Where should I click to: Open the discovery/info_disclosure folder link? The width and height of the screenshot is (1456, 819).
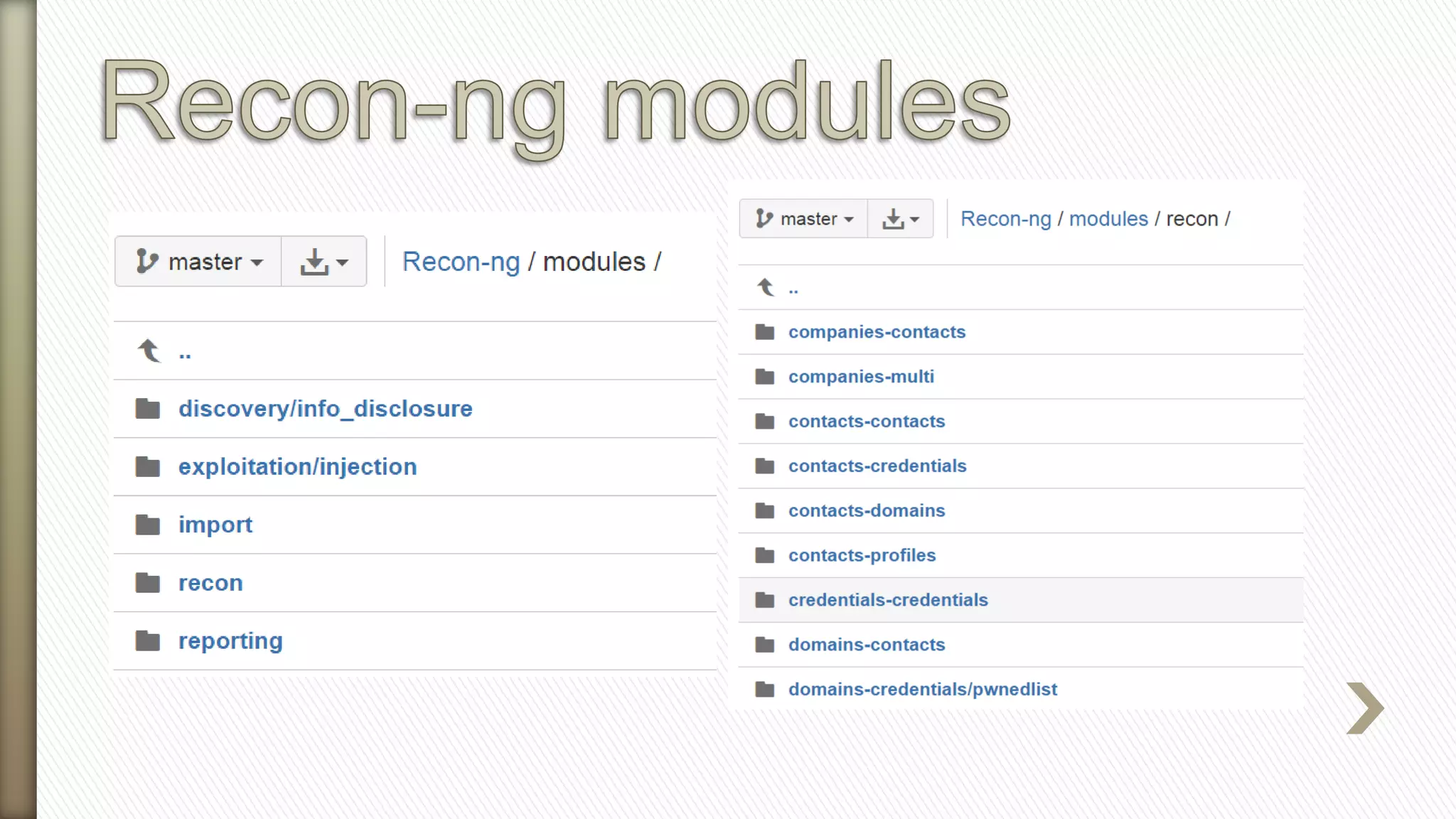tap(325, 409)
